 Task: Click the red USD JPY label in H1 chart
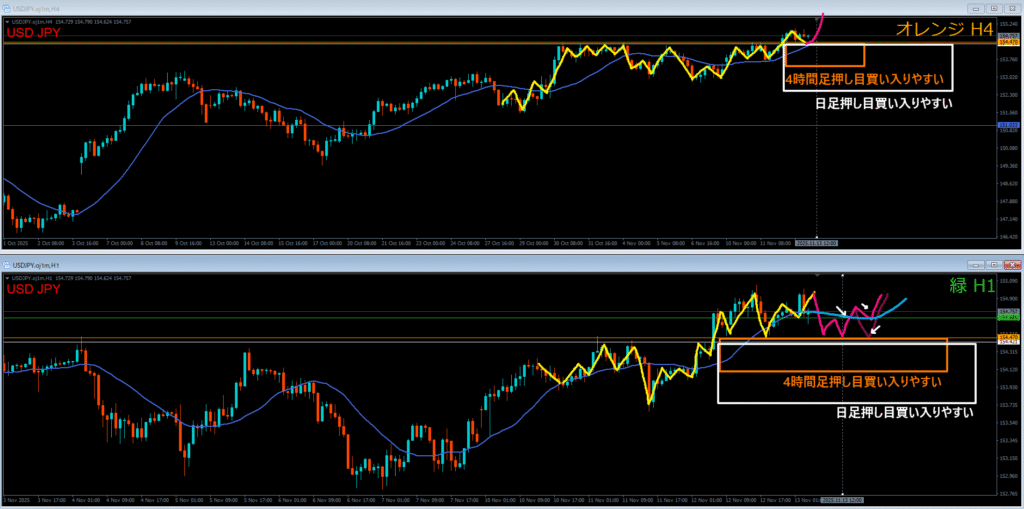click(33, 289)
